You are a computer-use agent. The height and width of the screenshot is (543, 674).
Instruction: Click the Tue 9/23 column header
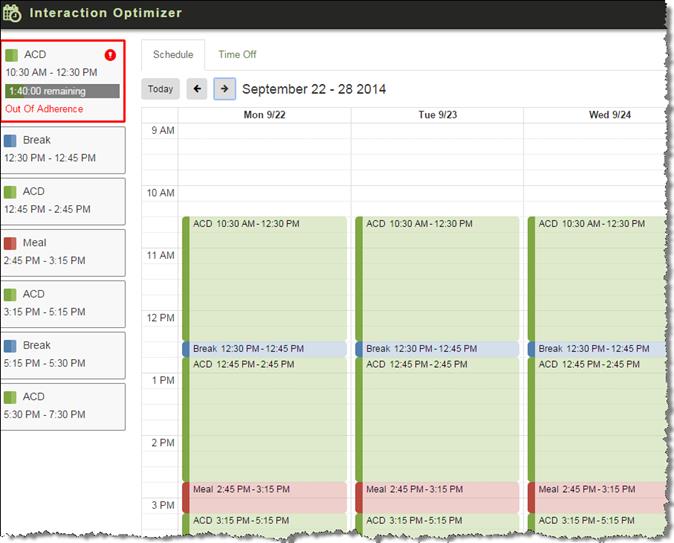pyautogui.click(x=437, y=115)
